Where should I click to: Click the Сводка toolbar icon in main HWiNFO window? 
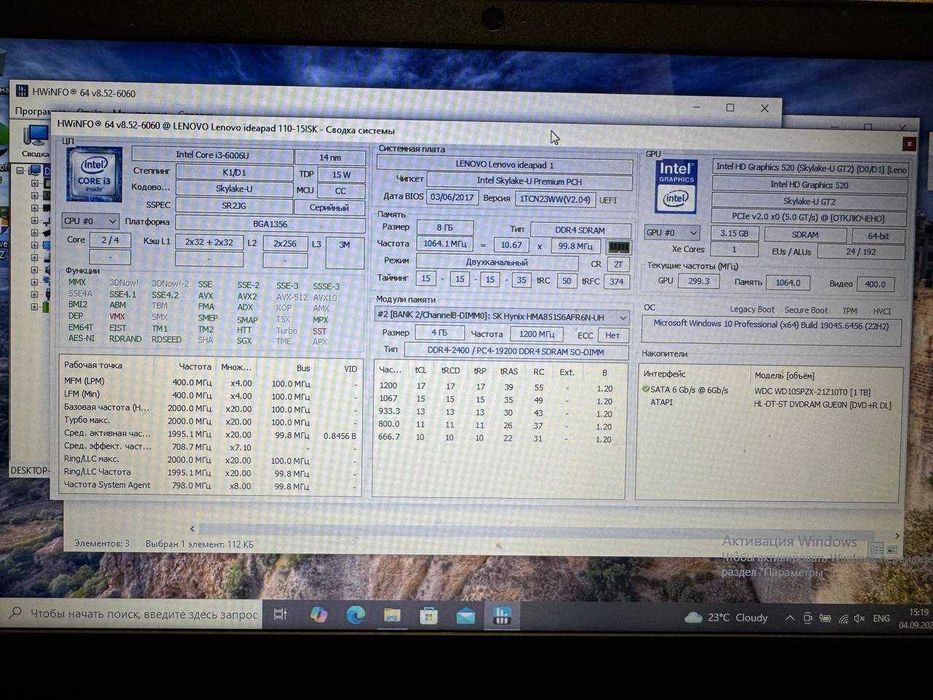(36, 140)
